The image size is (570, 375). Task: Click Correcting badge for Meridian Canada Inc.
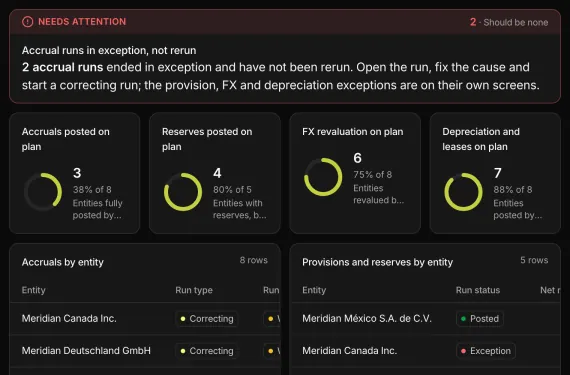pos(206,319)
